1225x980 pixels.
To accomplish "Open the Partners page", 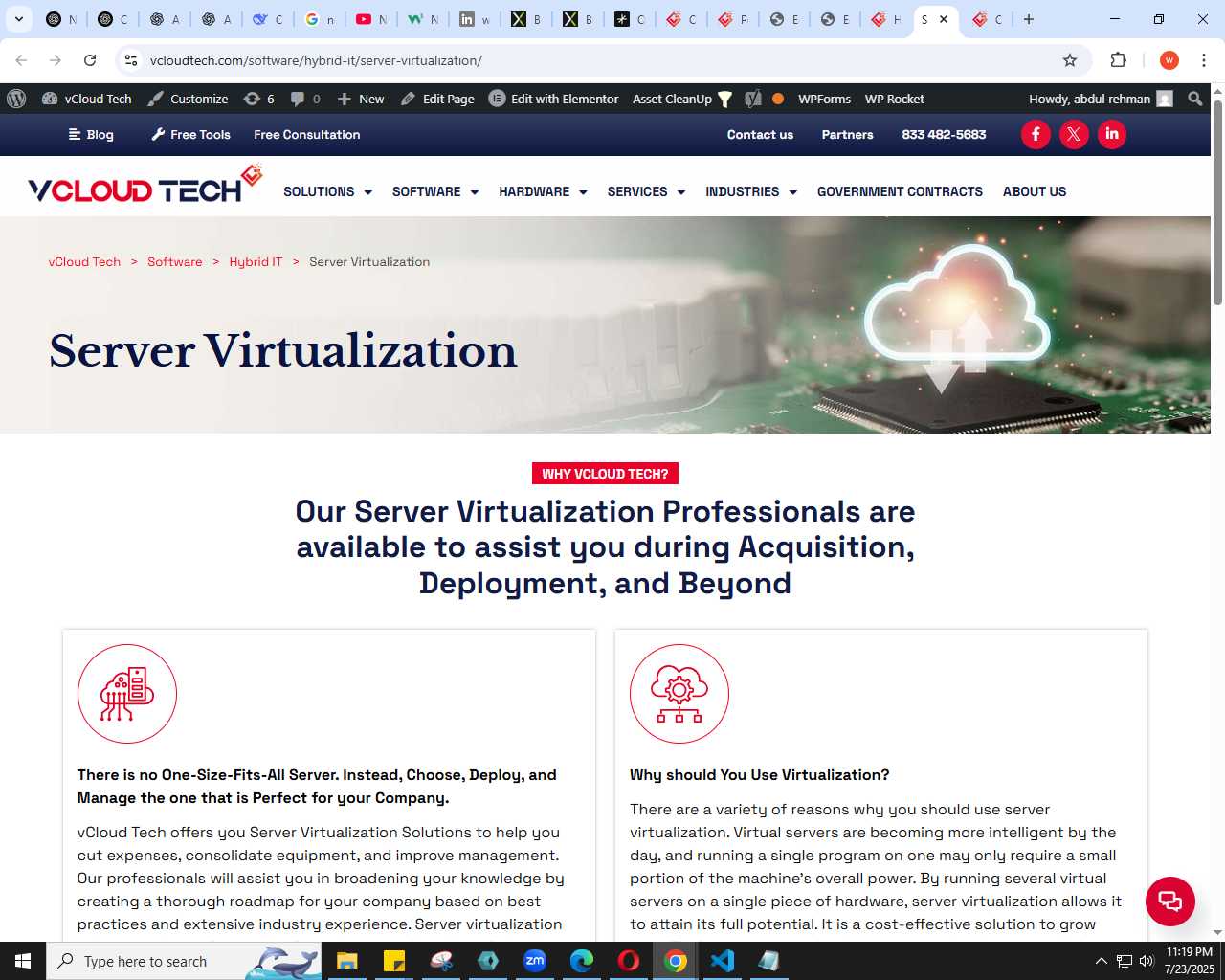I will (847, 135).
